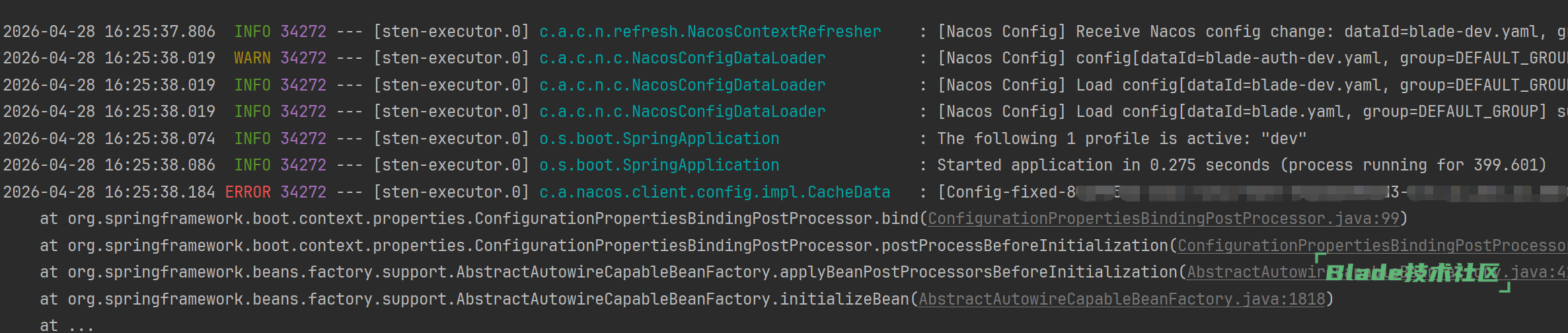
Task: Click the green Blade技术社区 watermark
Action: (x=1412, y=272)
